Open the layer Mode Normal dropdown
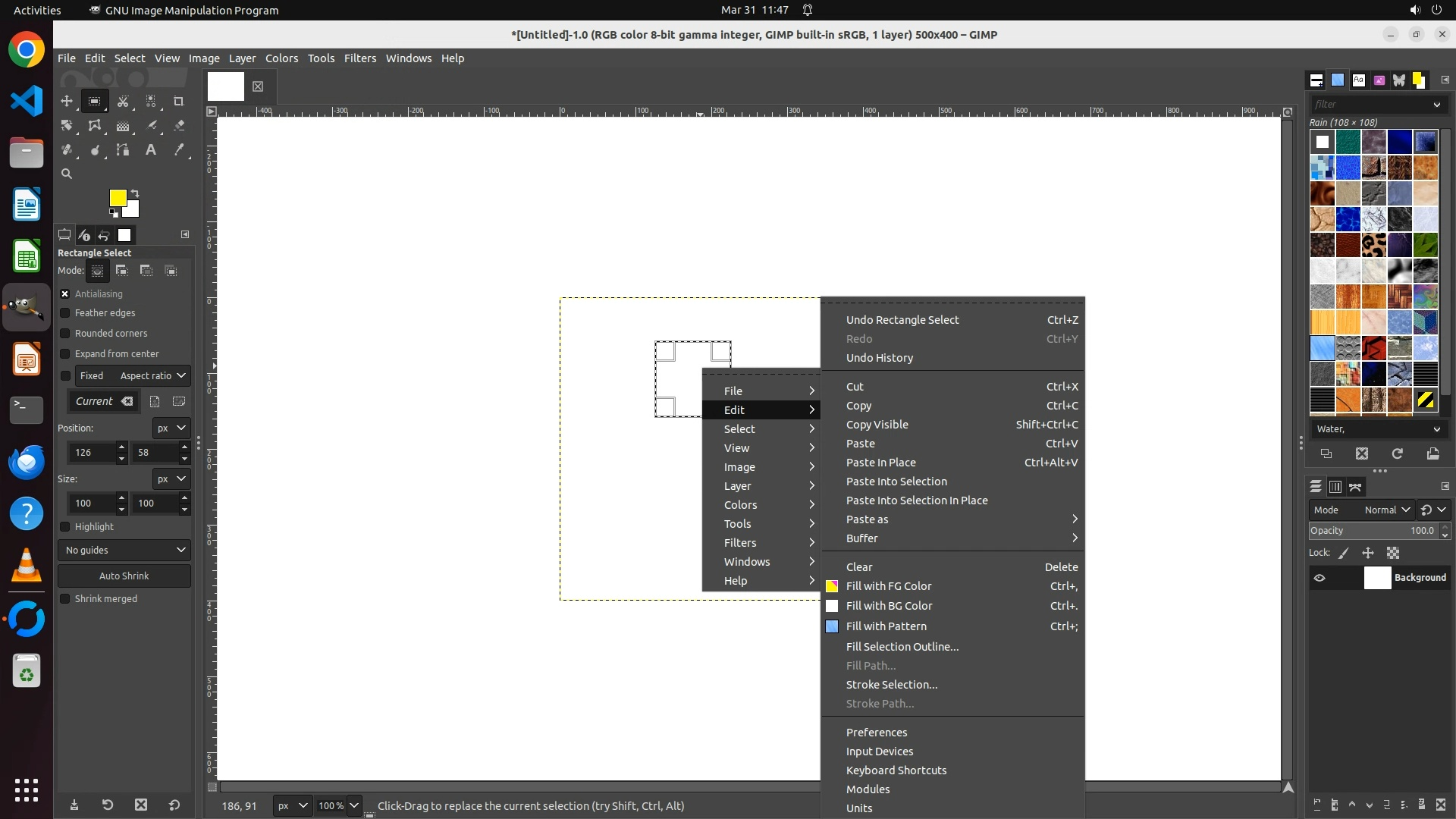 click(x=1386, y=510)
